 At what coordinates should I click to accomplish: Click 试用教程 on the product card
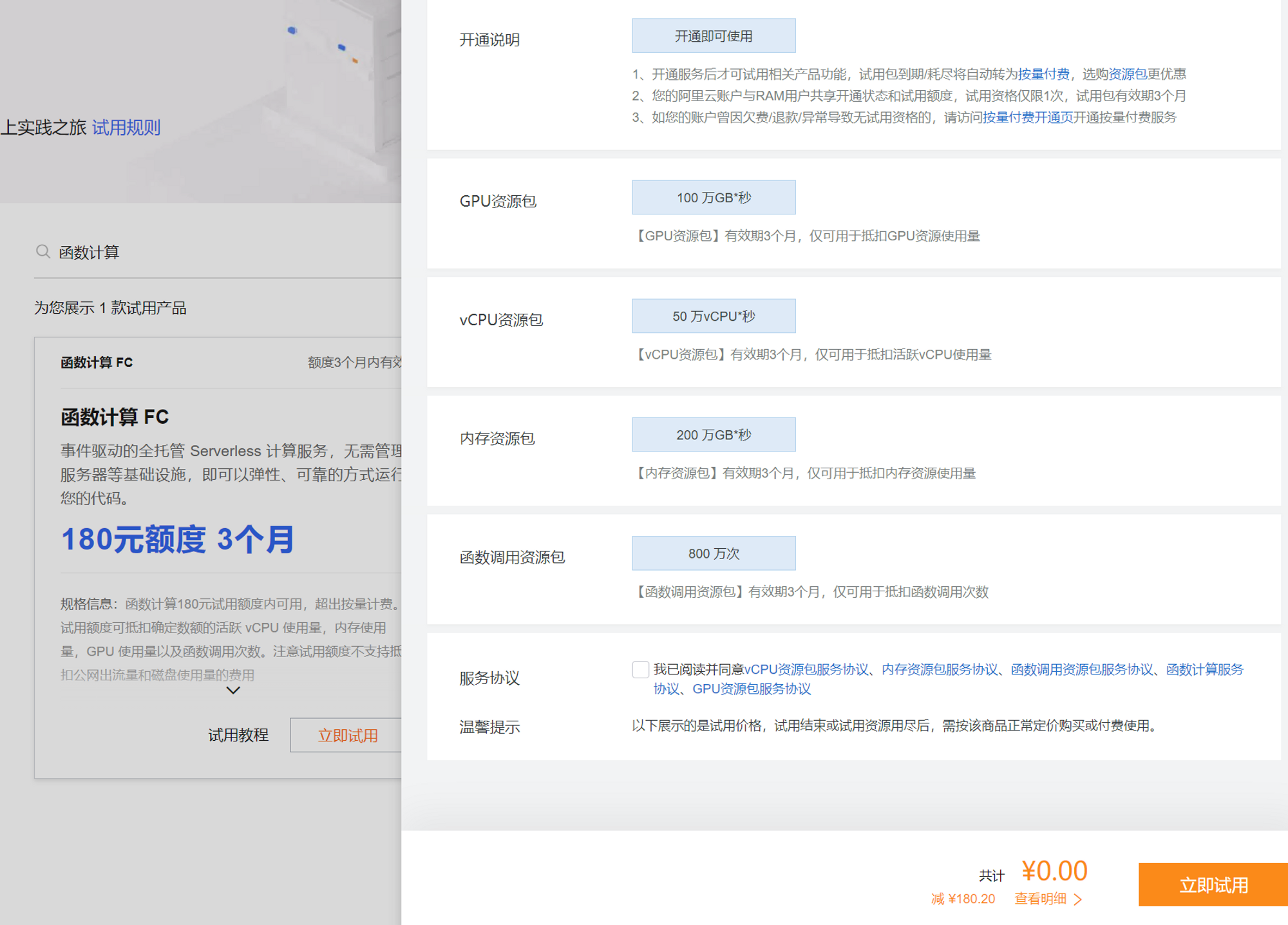tap(238, 735)
